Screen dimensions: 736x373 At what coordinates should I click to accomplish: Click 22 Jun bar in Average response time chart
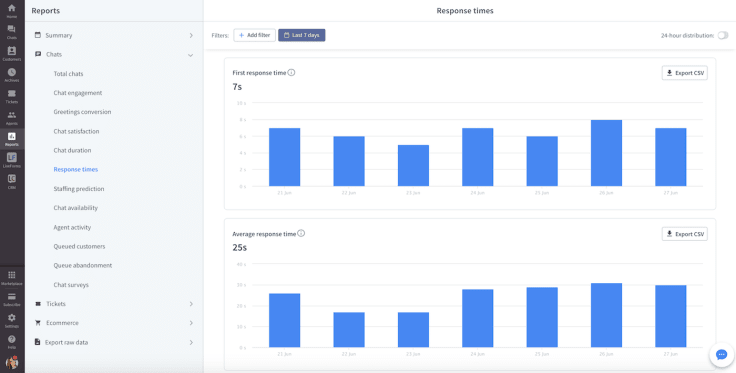pos(349,330)
